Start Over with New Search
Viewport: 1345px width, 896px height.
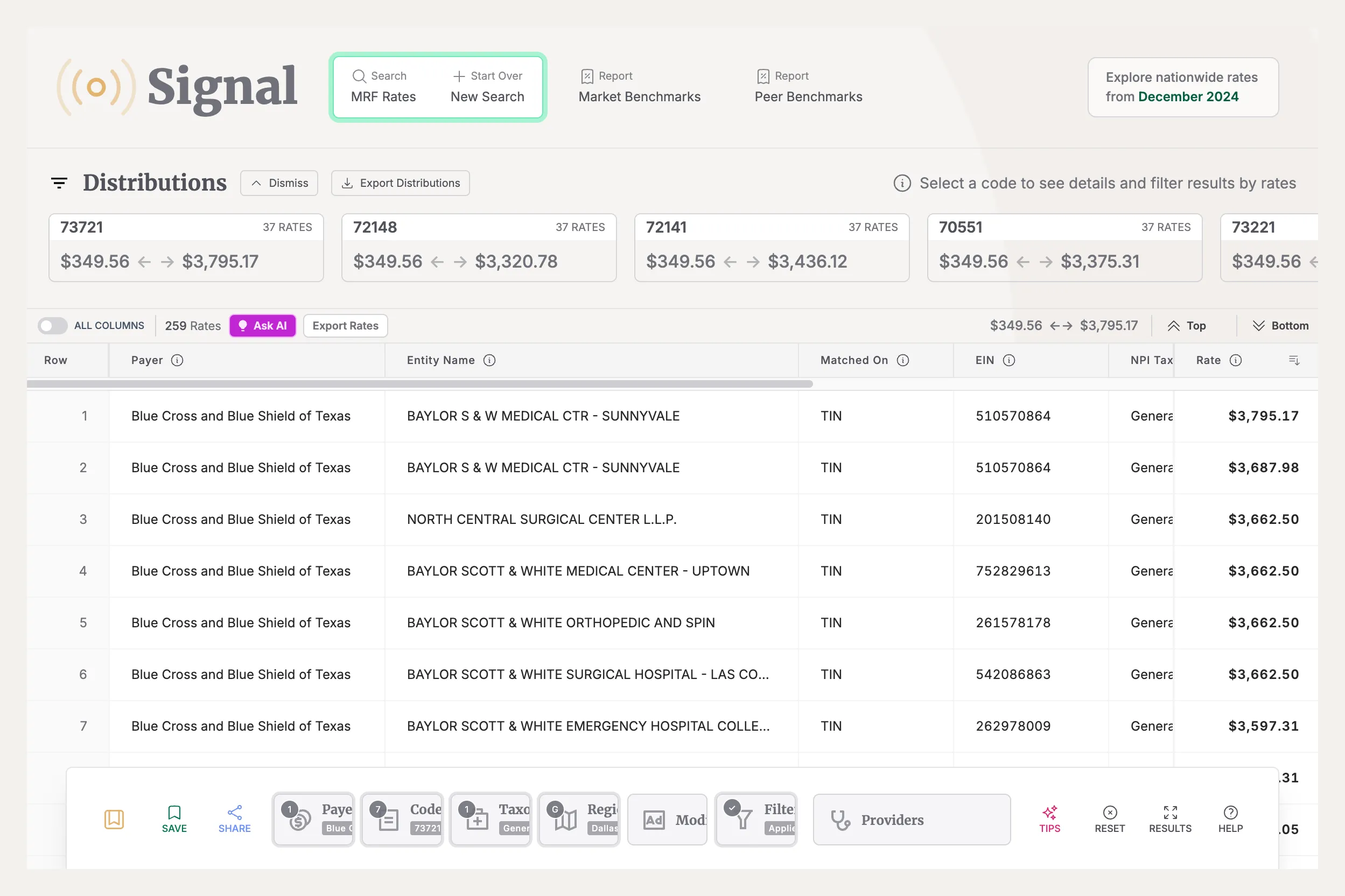[487, 87]
